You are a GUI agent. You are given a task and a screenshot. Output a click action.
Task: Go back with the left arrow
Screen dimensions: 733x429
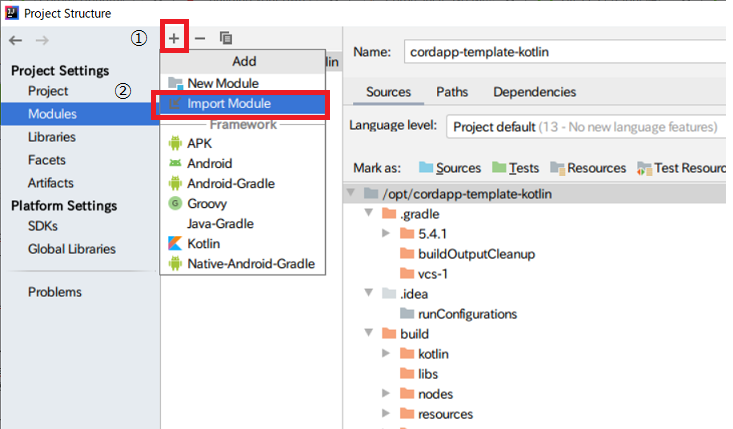pyautogui.click(x=15, y=40)
